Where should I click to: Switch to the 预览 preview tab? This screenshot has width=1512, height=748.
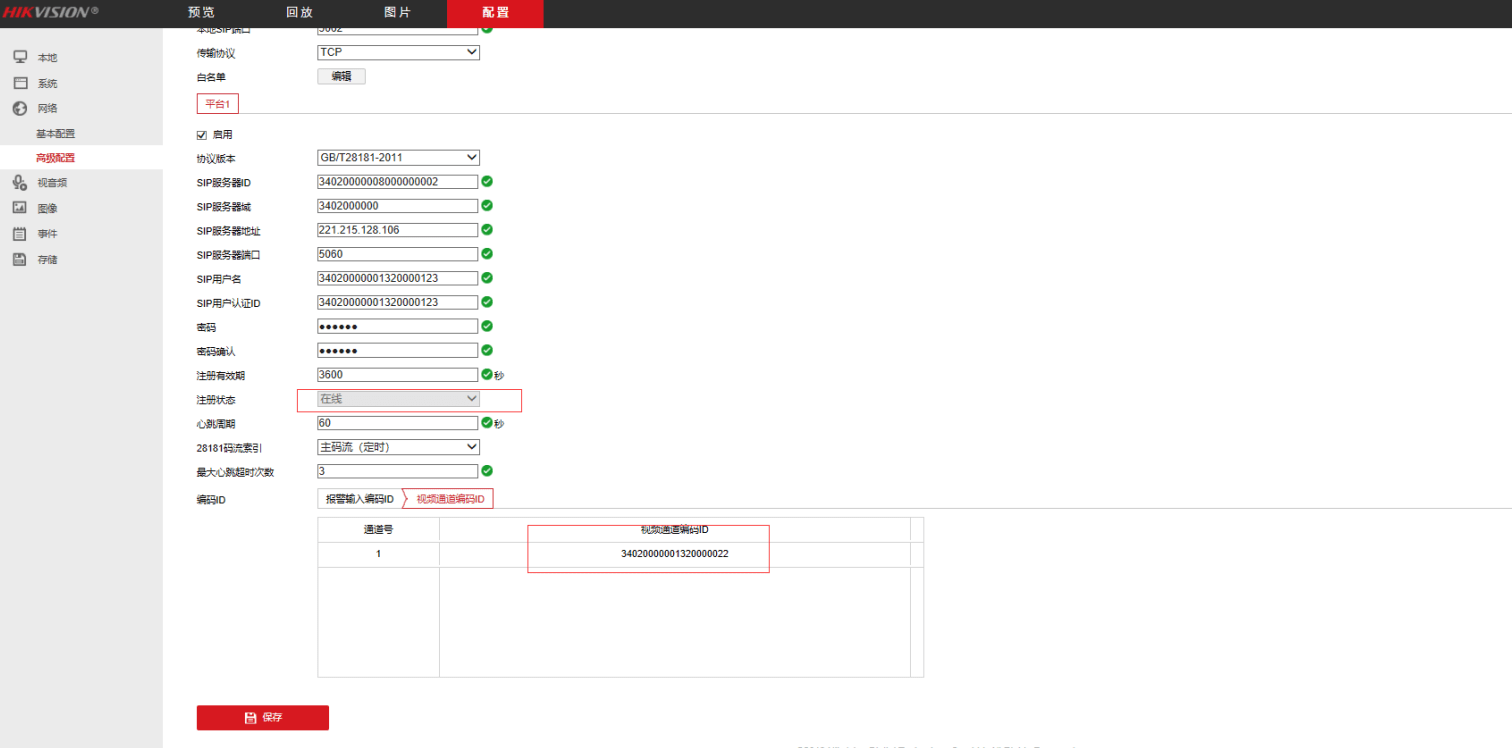[x=201, y=13]
